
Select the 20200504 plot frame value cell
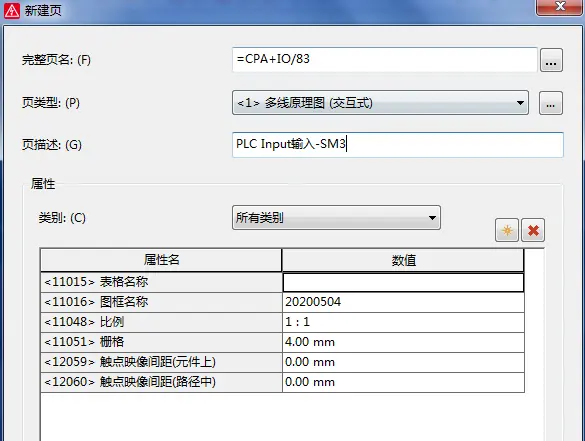pyautogui.click(x=403, y=302)
